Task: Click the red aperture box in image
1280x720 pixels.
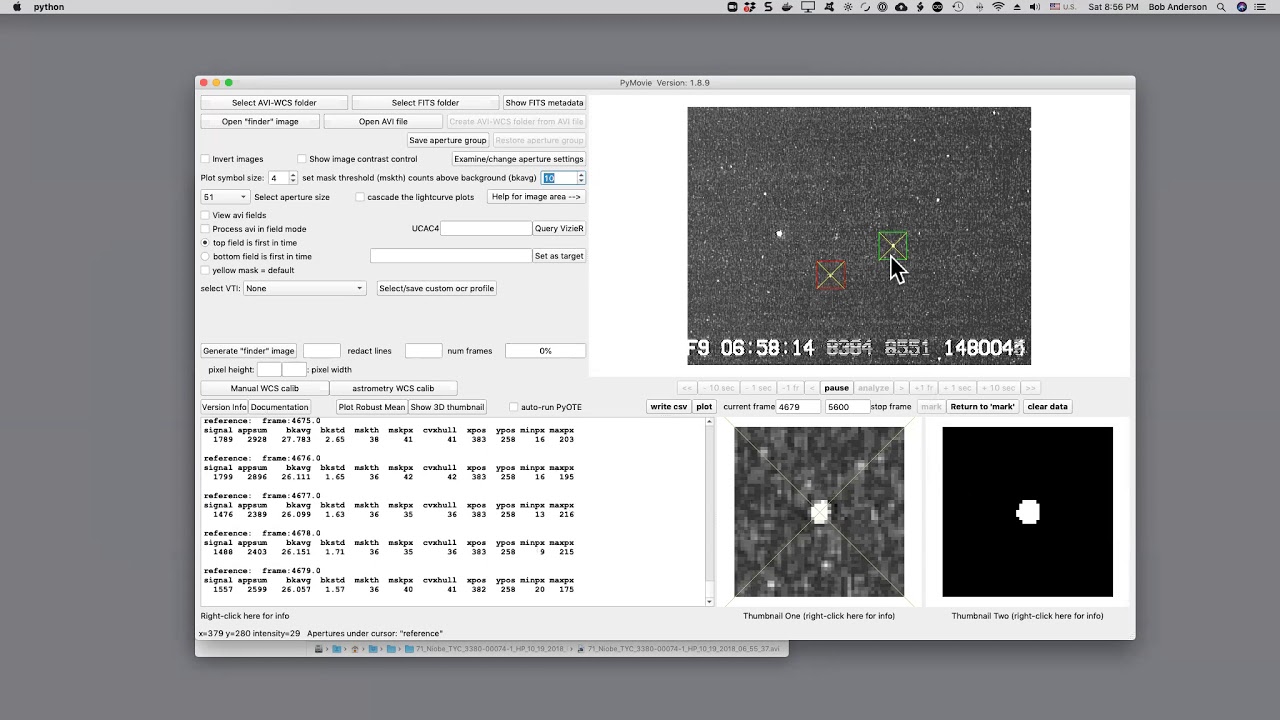Action: click(831, 275)
